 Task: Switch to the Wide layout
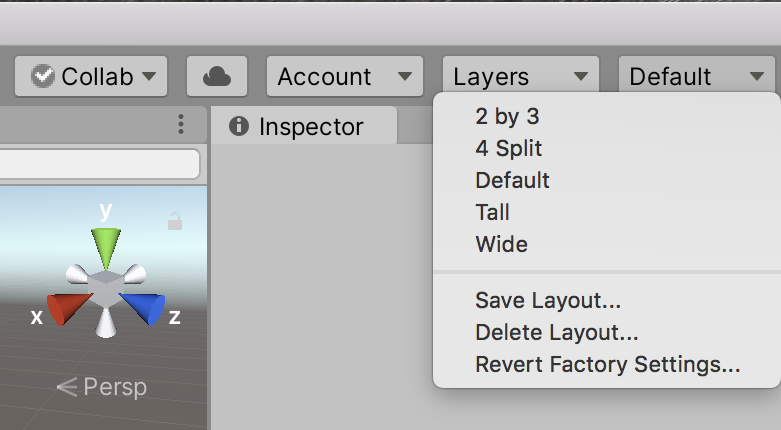pos(501,244)
